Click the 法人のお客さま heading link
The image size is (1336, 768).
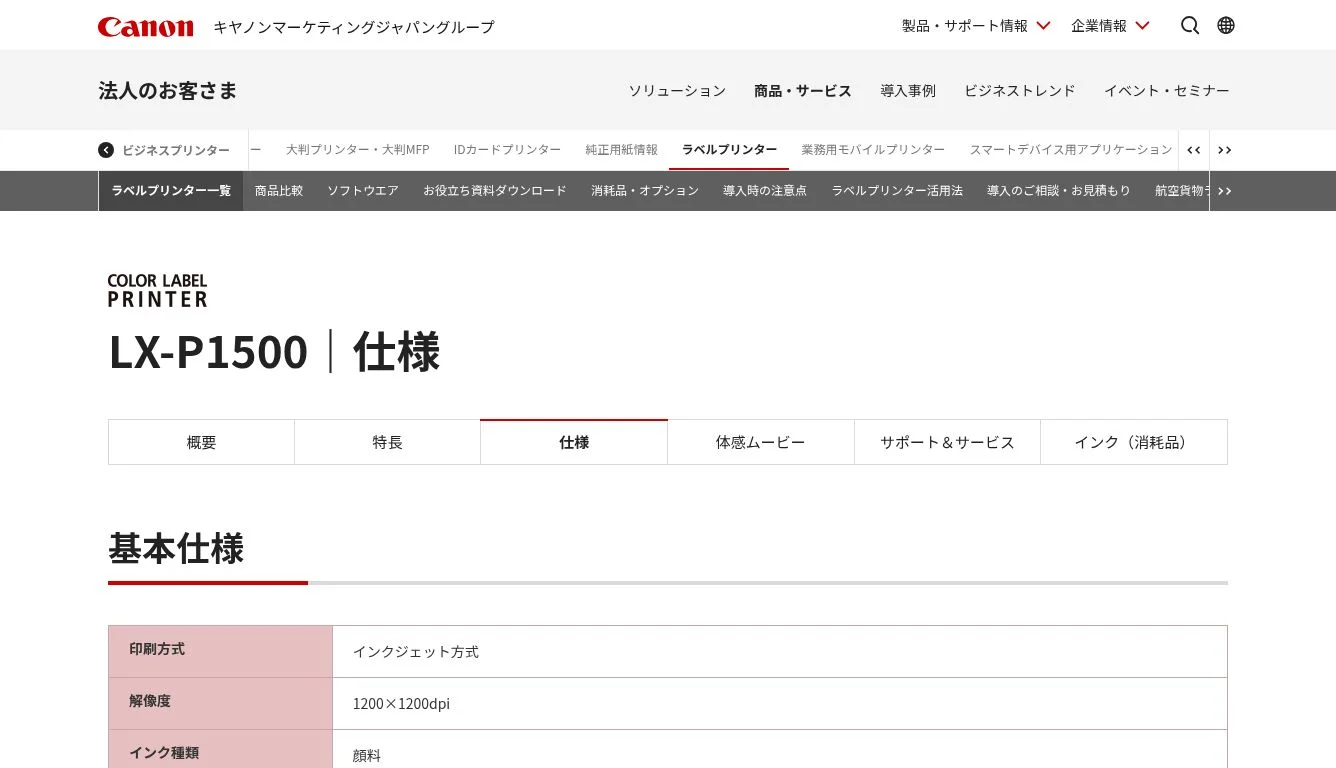pyautogui.click(x=168, y=91)
